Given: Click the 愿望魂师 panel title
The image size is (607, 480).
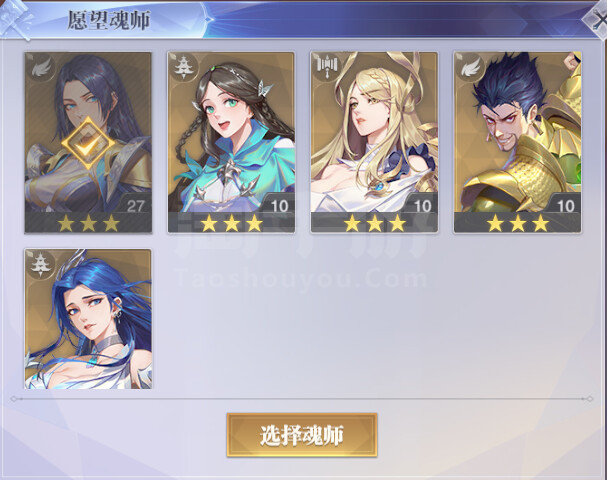Looking at the screenshot, I should (108, 20).
